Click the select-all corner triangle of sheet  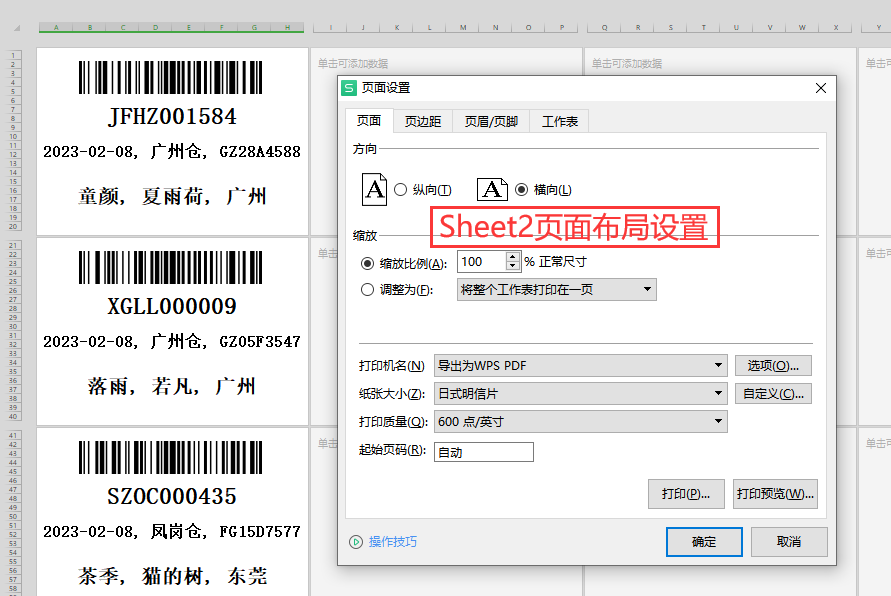click(x=17, y=28)
